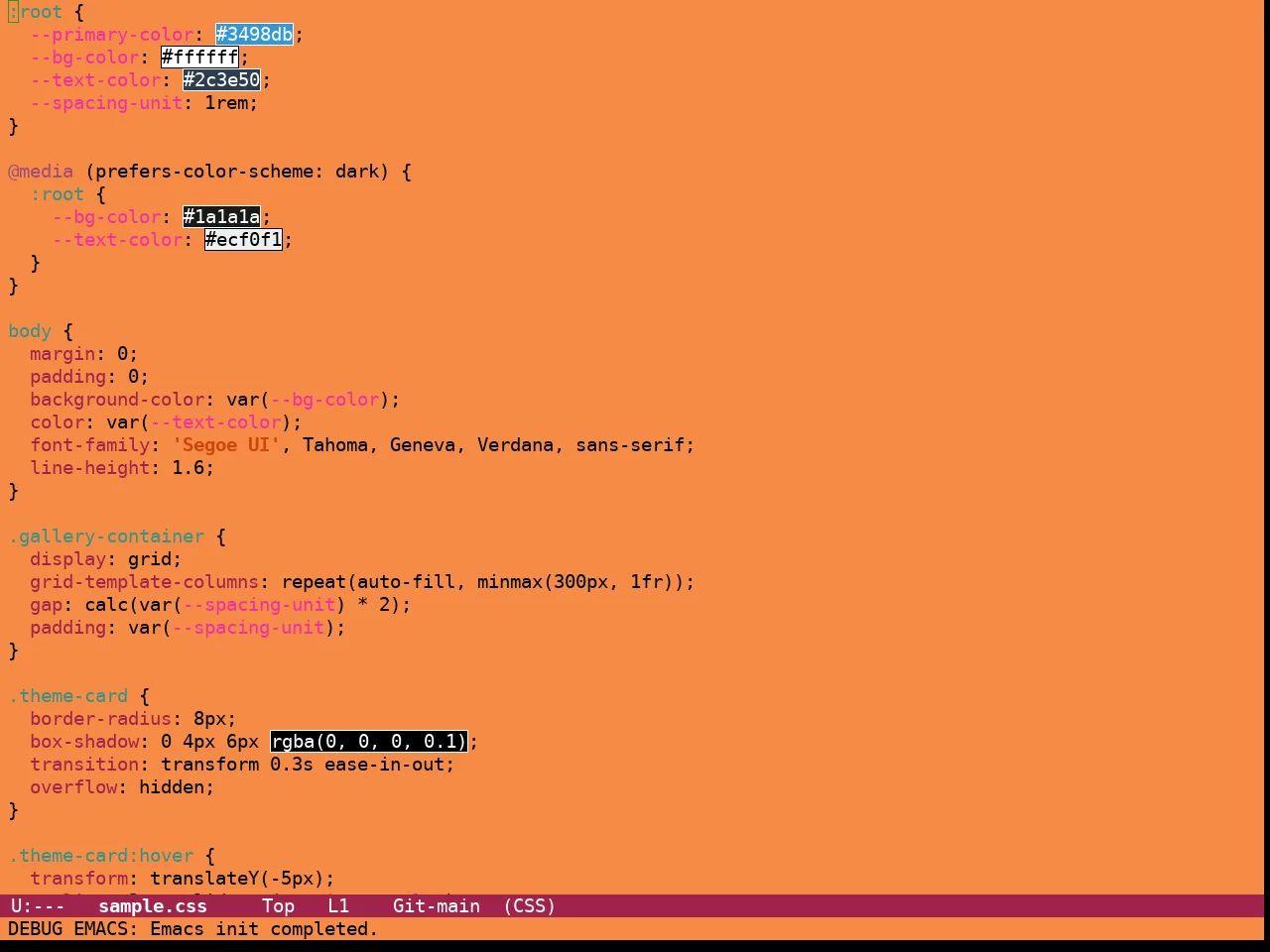Click the line-height property
Image resolution: width=1270 pixels, height=952 pixels.
(90, 468)
